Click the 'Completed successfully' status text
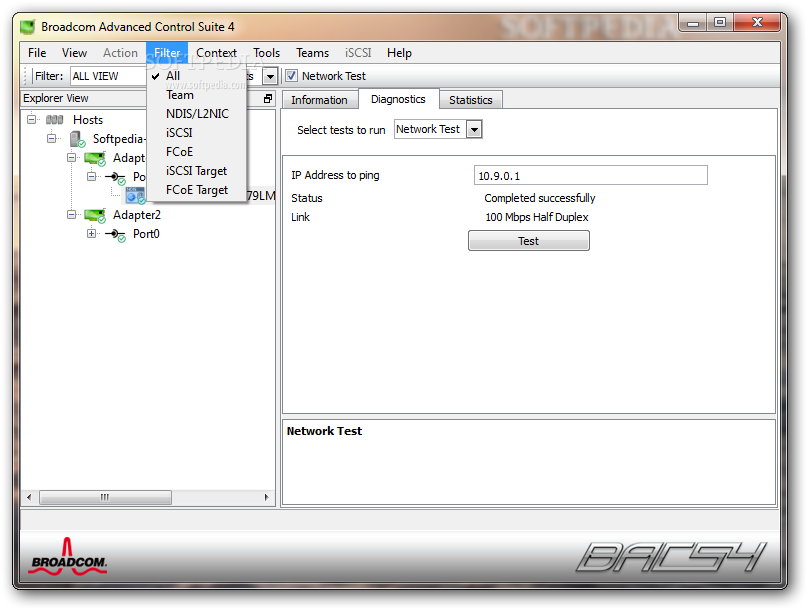The image size is (808, 610). click(540, 198)
